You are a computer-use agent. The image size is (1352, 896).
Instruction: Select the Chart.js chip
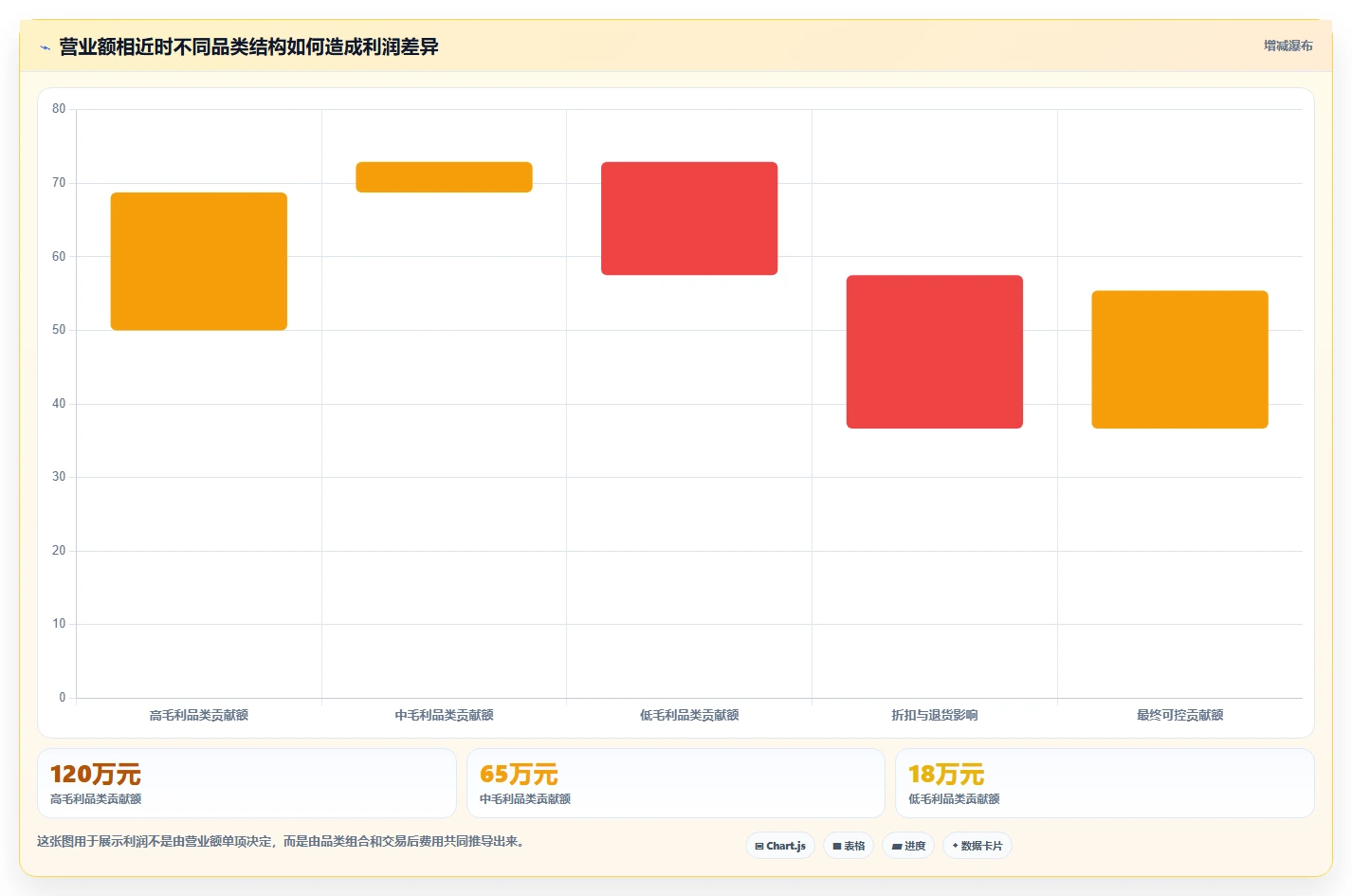(x=780, y=846)
